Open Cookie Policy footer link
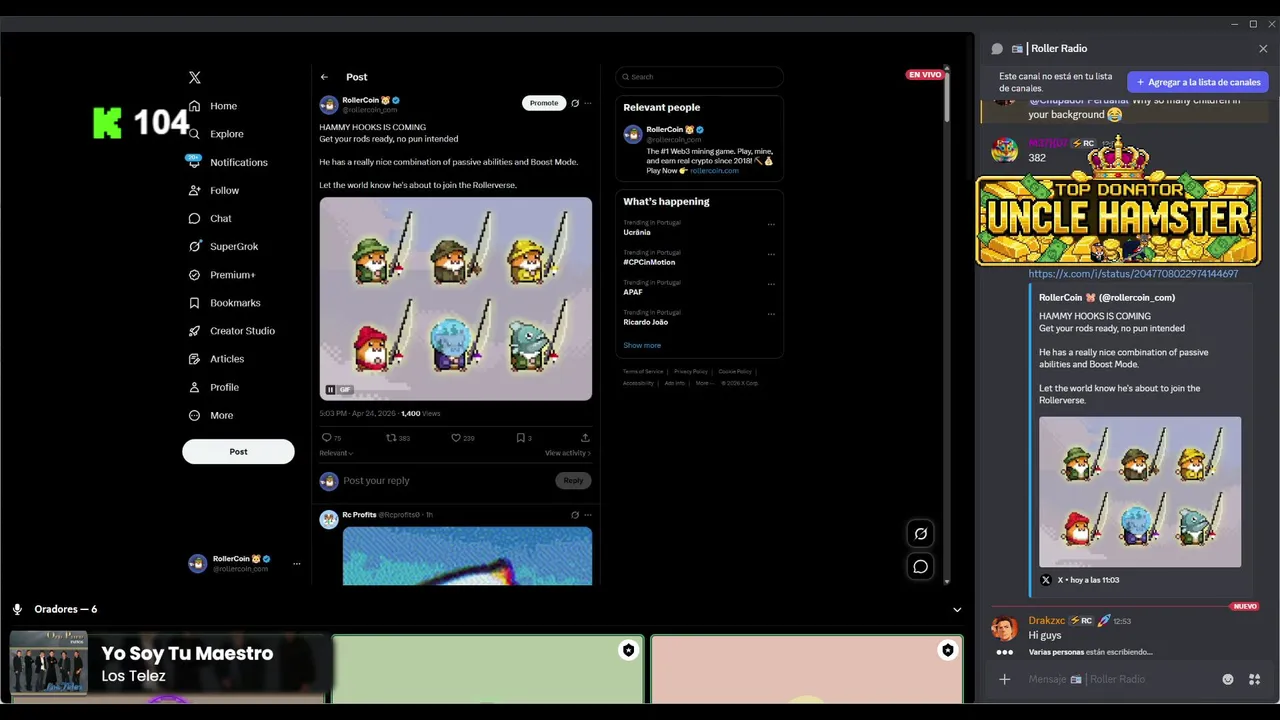This screenshot has height=720, width=1280. tap(735, 372)
